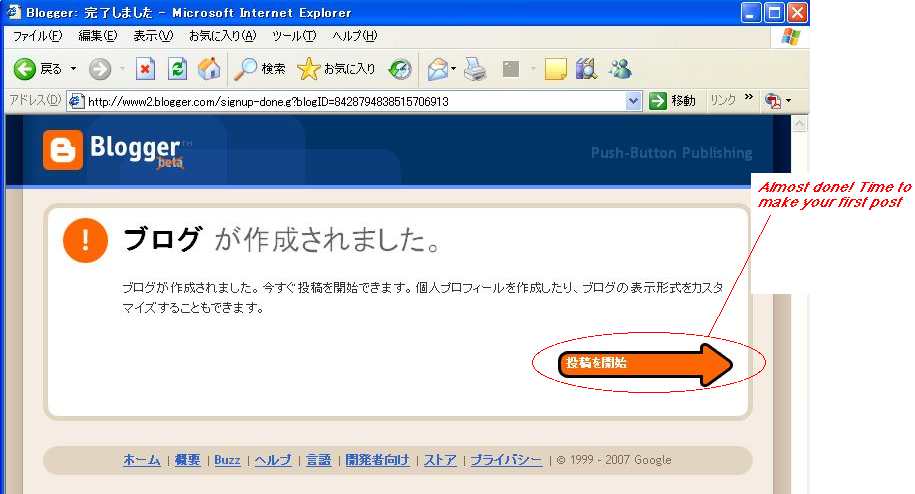915x494 pixels.
Task: Click the page icon in address bar
Action: tap(76, 101)
